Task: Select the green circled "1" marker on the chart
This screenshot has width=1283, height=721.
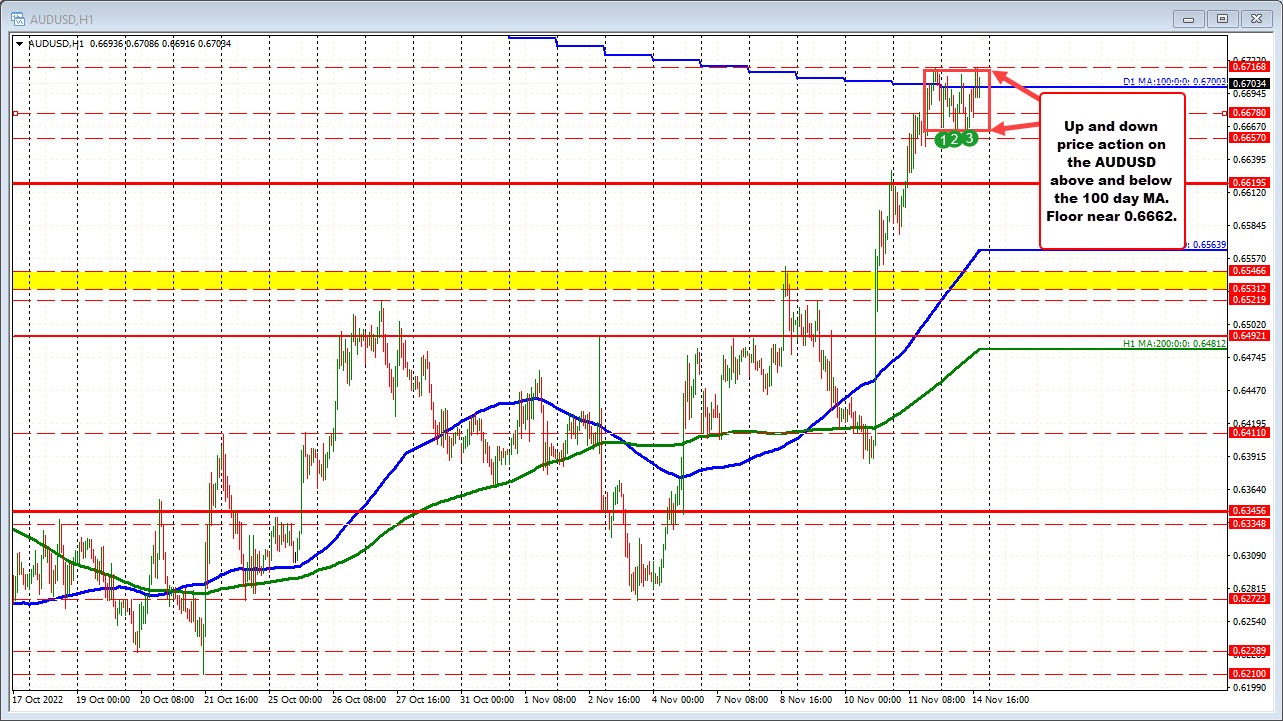Action: pyautogui.click(x=944, y=139)
